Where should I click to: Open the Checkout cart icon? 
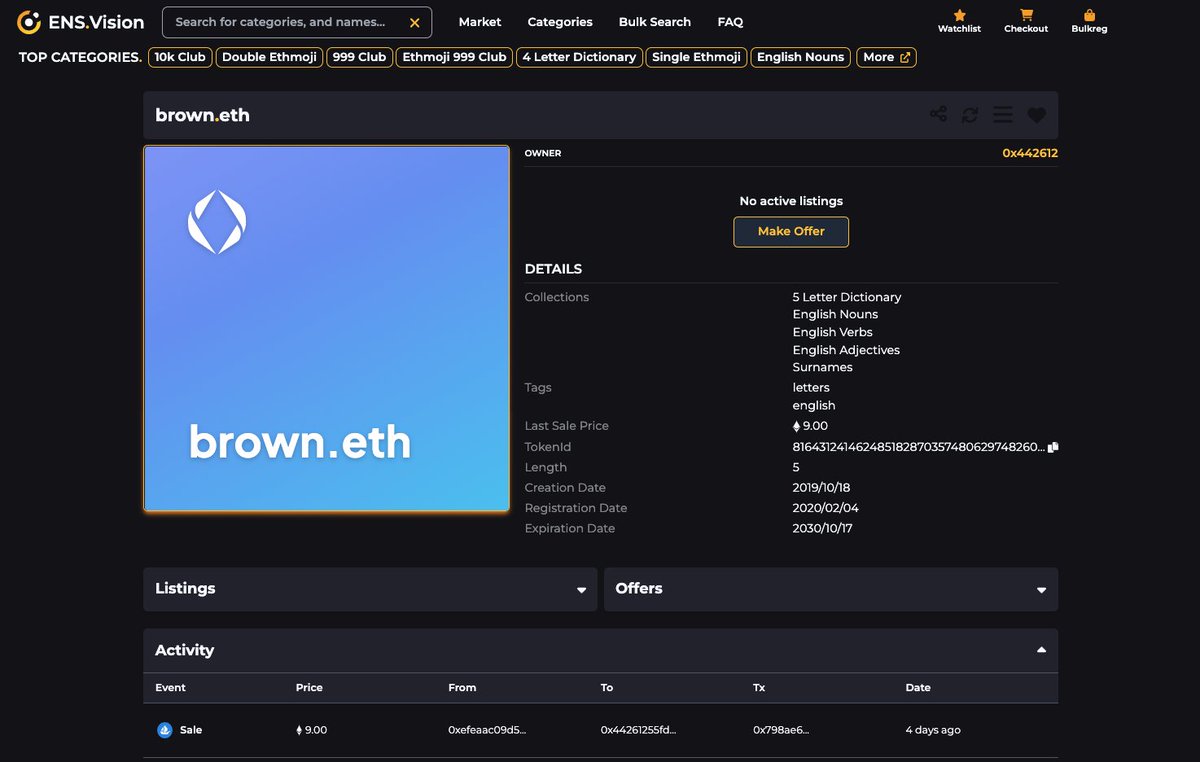click(1026, 15)
